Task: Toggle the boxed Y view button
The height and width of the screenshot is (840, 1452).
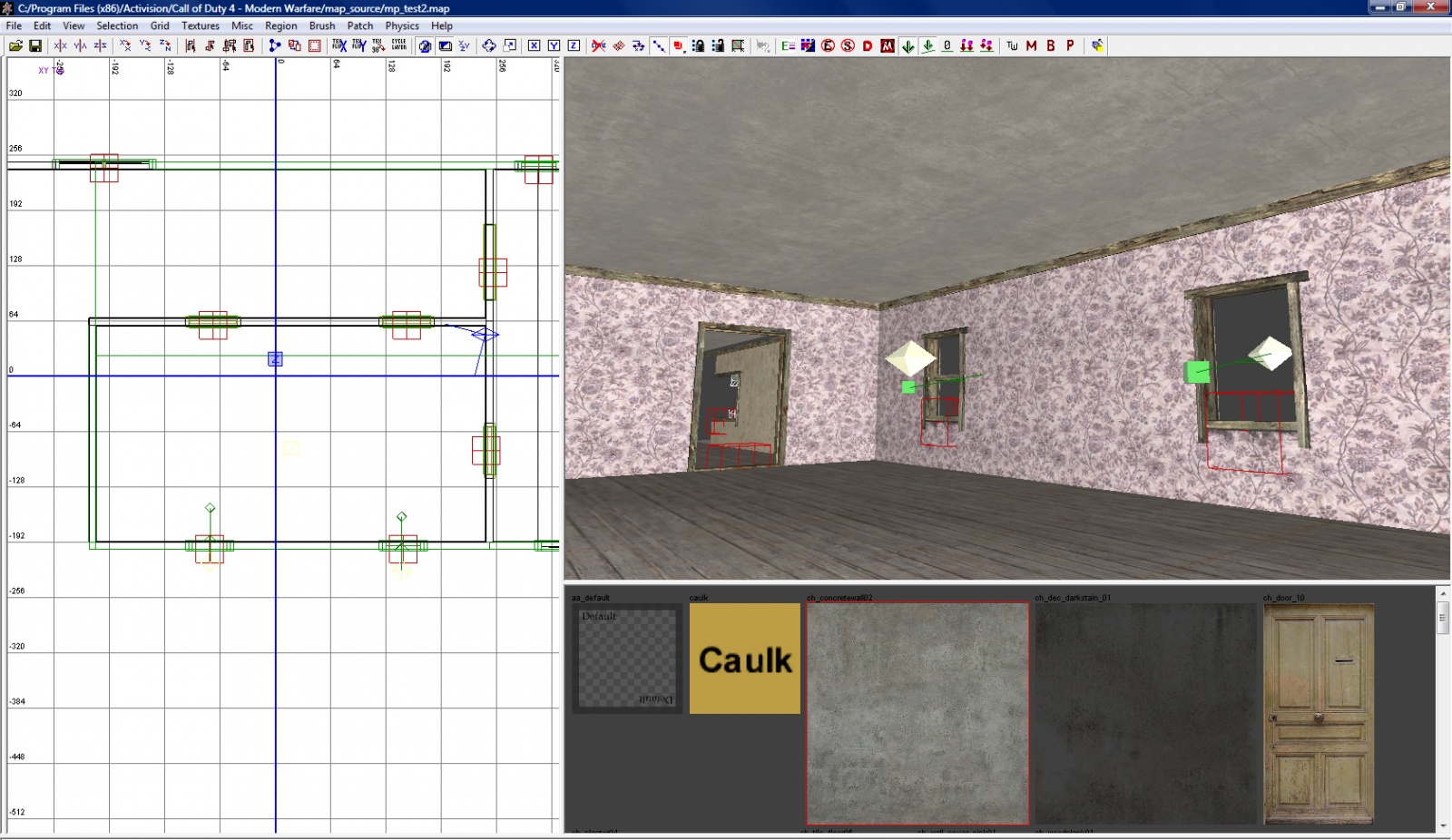Action: (x=554, y=45)
